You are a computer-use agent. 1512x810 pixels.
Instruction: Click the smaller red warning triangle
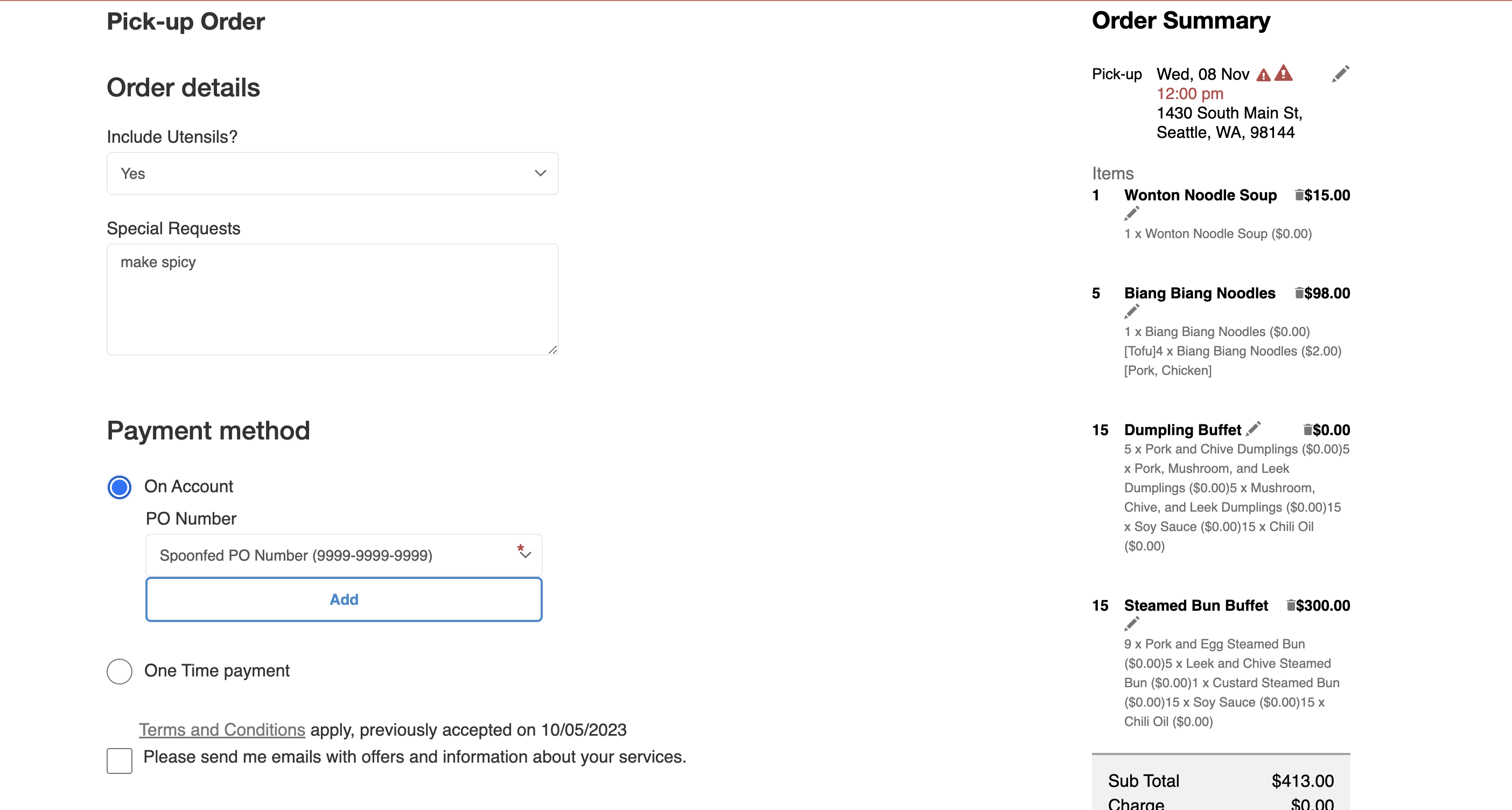pyautogui.click(x=1263, y=75)
